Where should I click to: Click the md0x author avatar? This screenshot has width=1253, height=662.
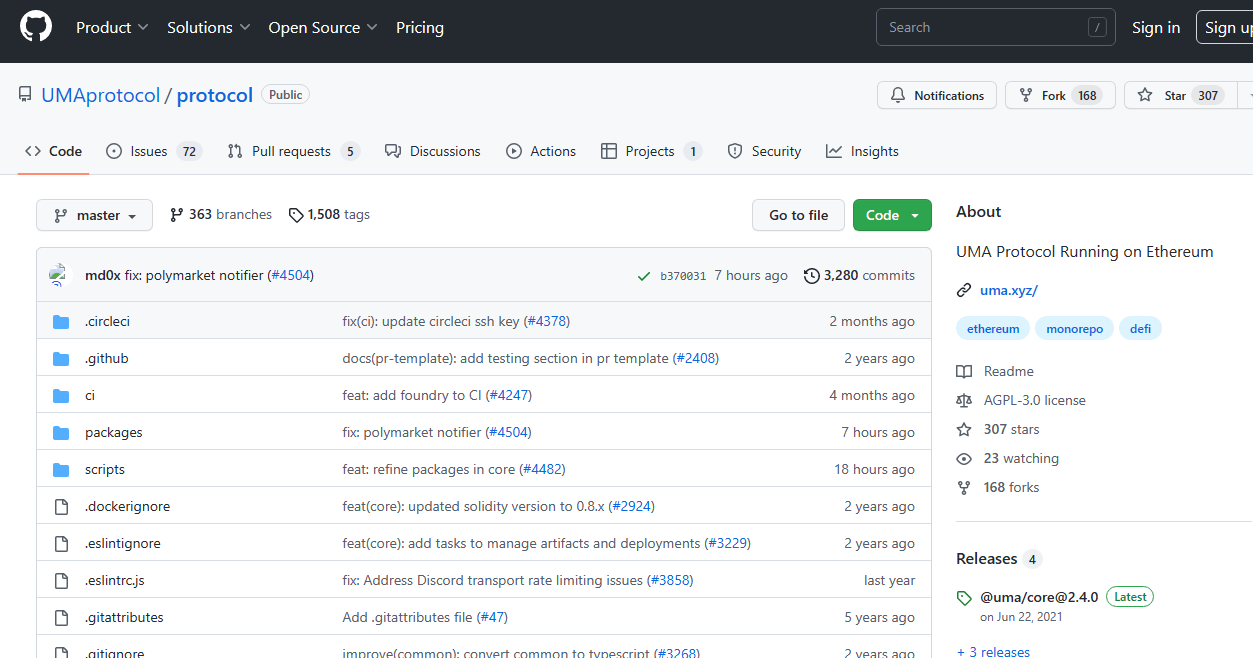point(59,275)
